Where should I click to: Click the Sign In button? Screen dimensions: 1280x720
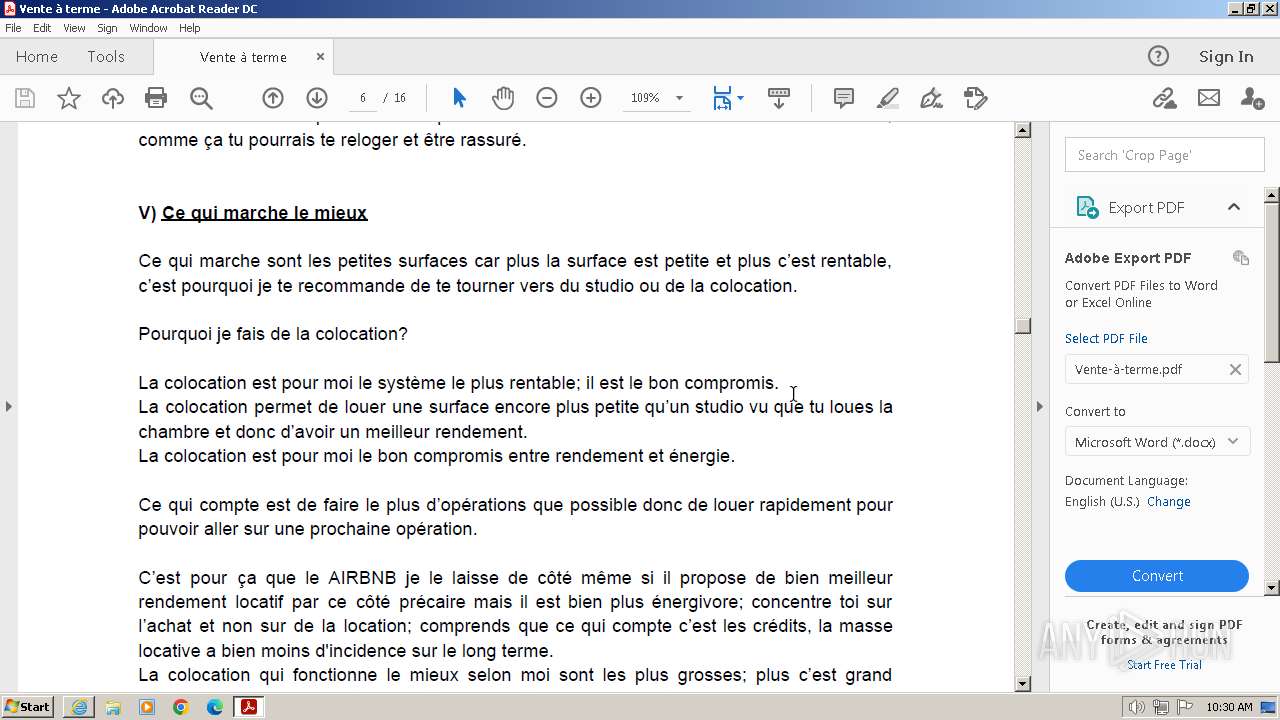click(x=1226, y=57)
